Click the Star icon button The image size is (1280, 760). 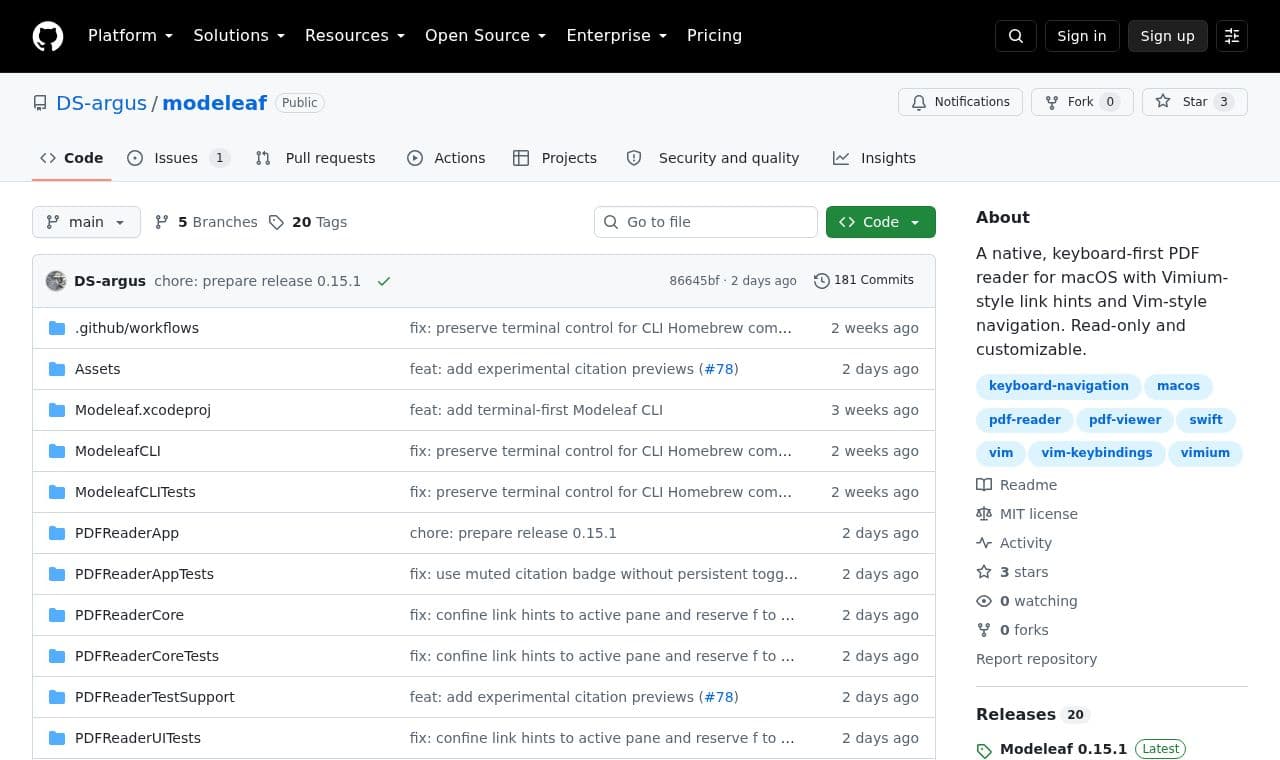[x=1163, y=101]
